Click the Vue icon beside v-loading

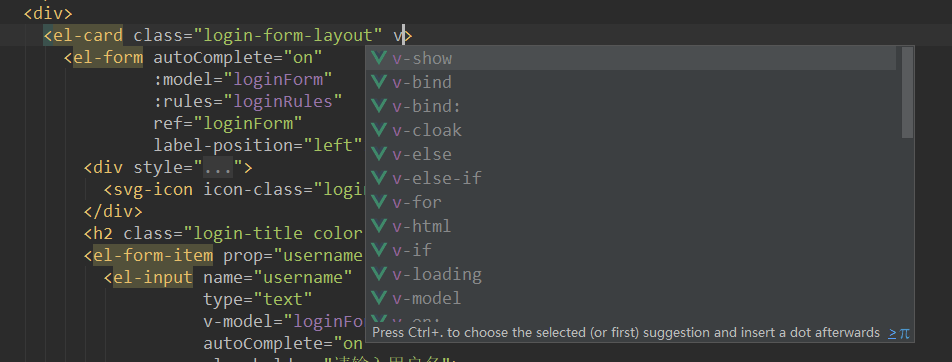coord(379,274)
